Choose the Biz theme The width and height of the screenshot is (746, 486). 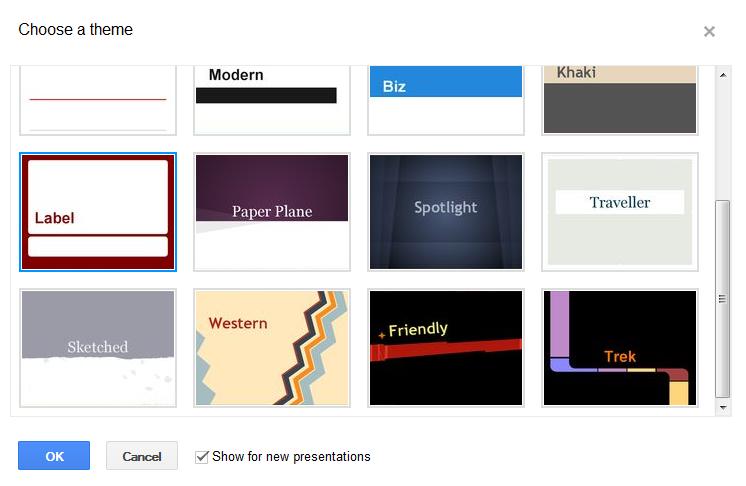coord(446,98)
